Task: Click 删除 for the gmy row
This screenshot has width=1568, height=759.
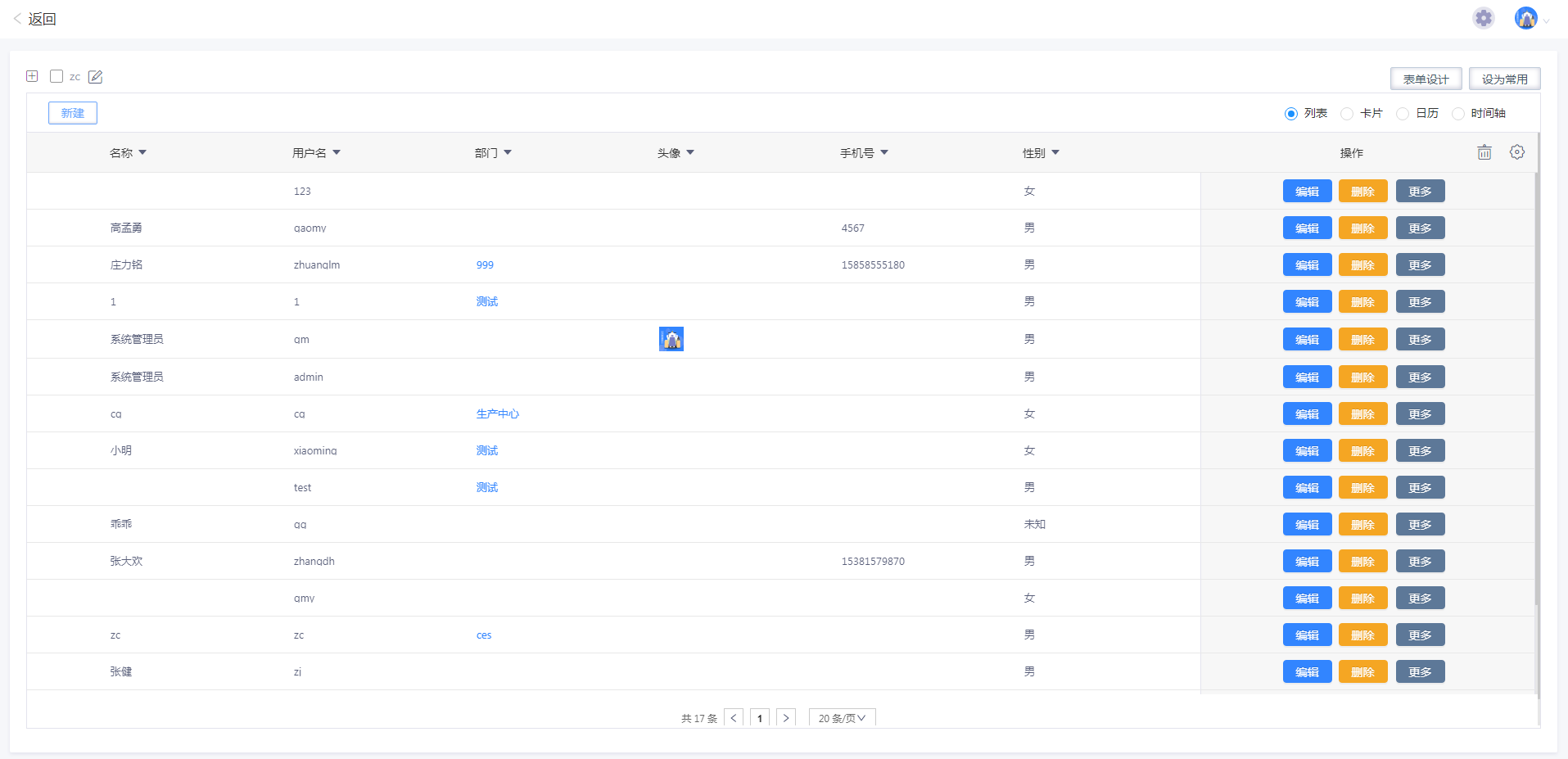Action: click(1362, 598)
